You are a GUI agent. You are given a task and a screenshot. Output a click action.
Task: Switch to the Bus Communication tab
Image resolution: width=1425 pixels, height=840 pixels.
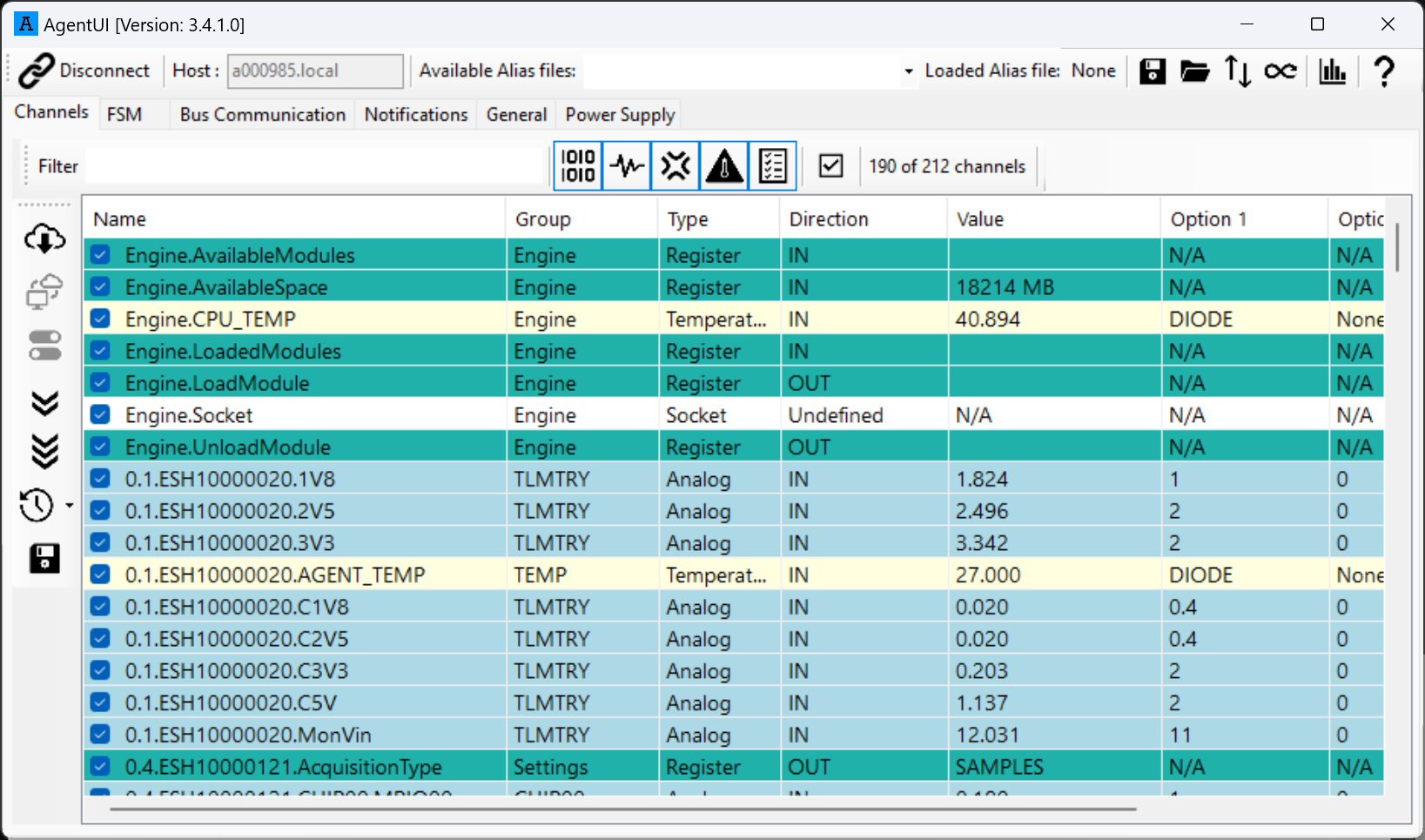coord(262,115)
